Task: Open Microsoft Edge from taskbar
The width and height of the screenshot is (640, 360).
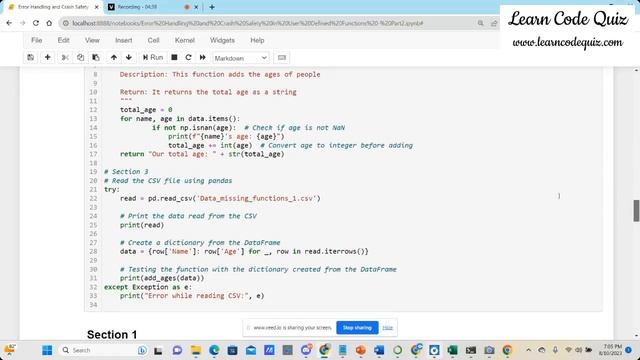Action: tap(214, 350)
